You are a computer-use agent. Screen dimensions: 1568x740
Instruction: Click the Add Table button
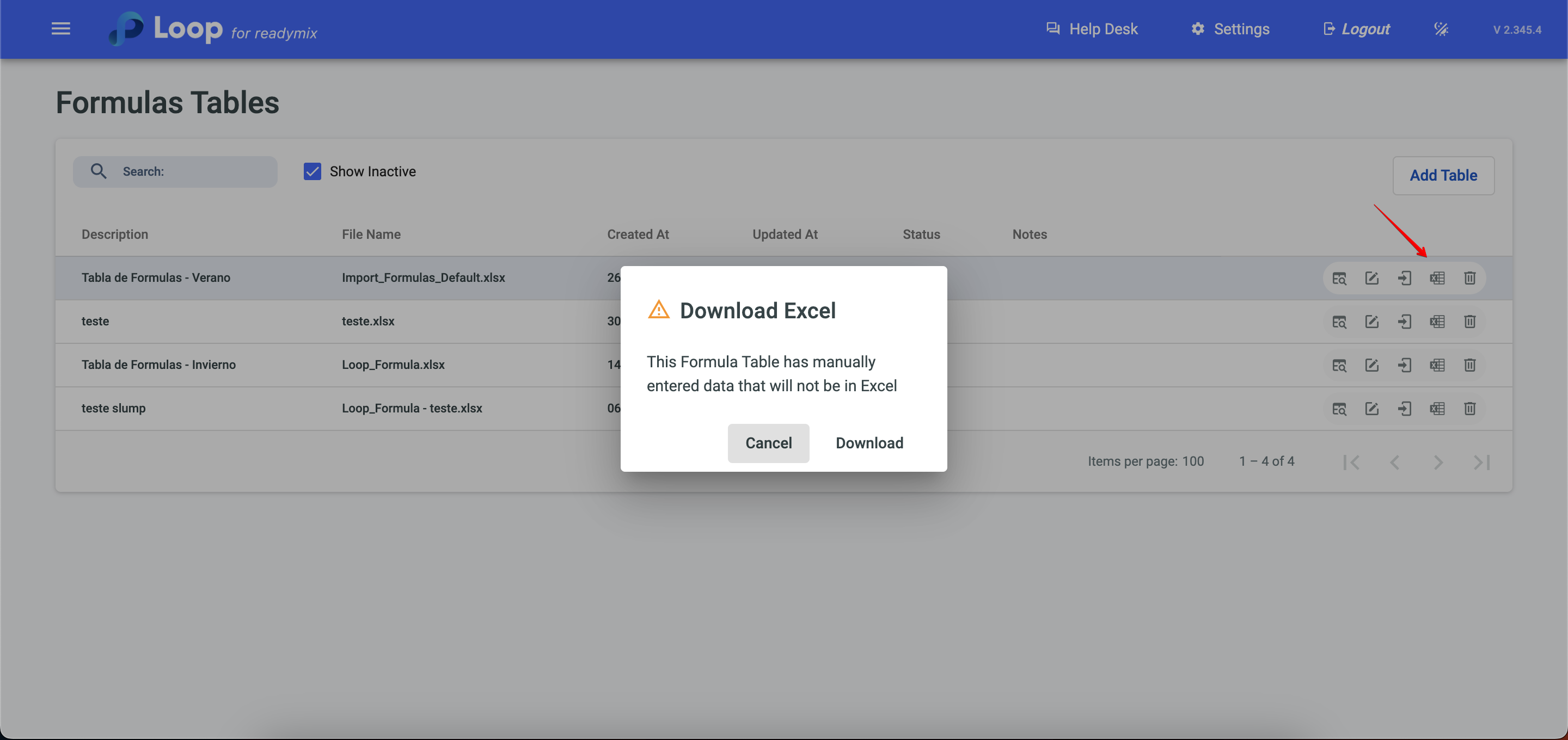1443,175
